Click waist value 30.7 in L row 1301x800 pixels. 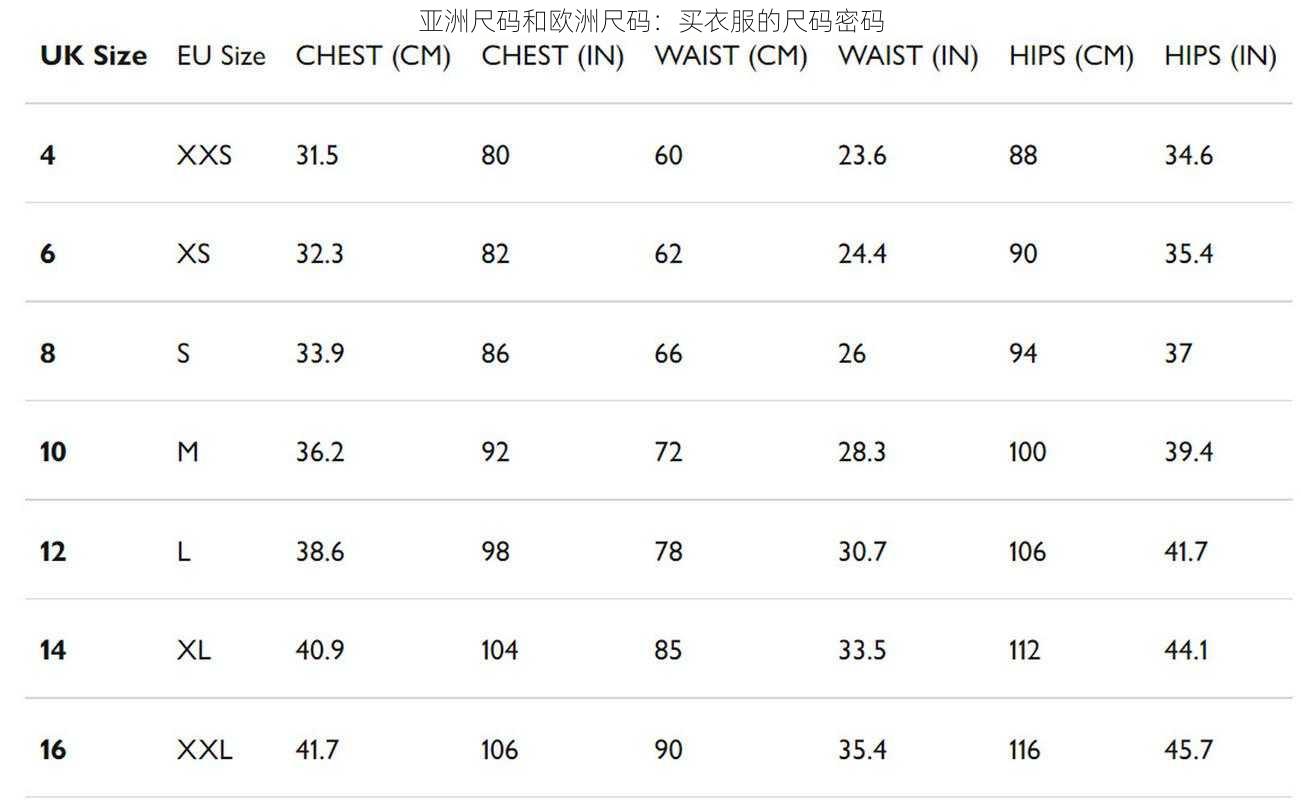[862, 551]
